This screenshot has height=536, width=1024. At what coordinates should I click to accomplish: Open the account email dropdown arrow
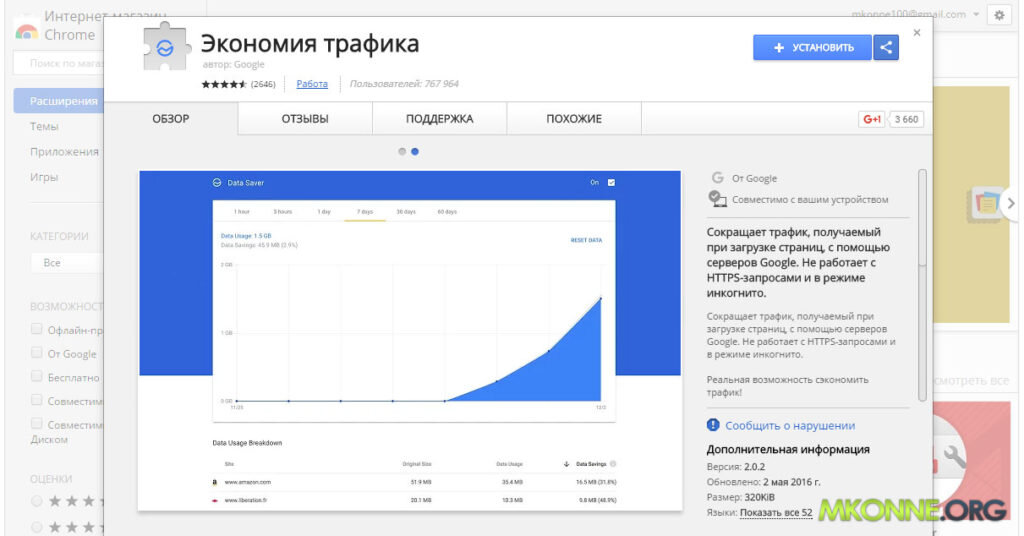click(976, 14)
